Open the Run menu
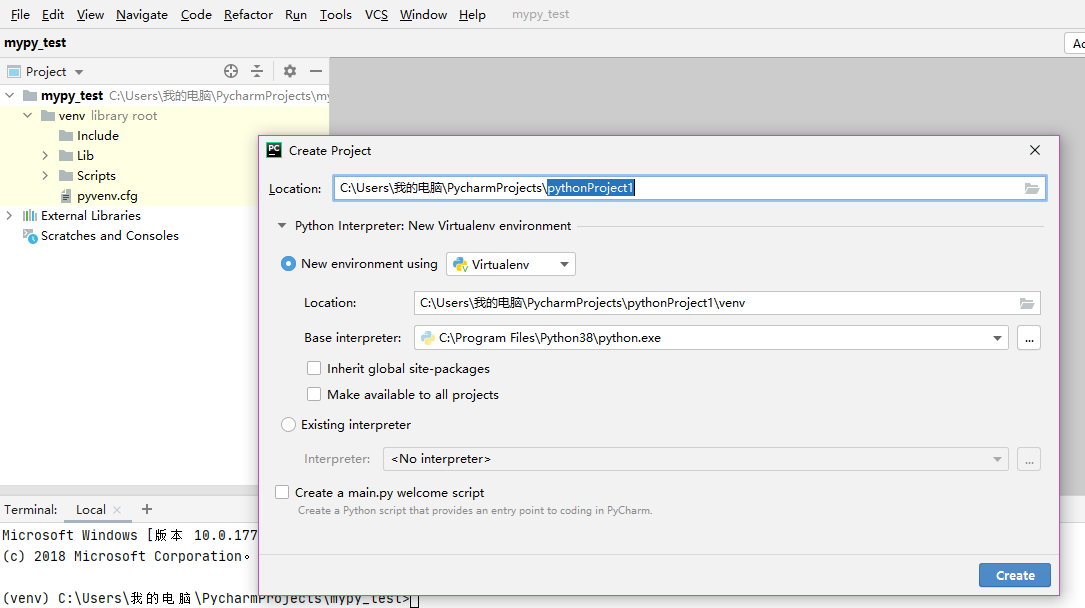The image size is (1085, 608). 295,15
